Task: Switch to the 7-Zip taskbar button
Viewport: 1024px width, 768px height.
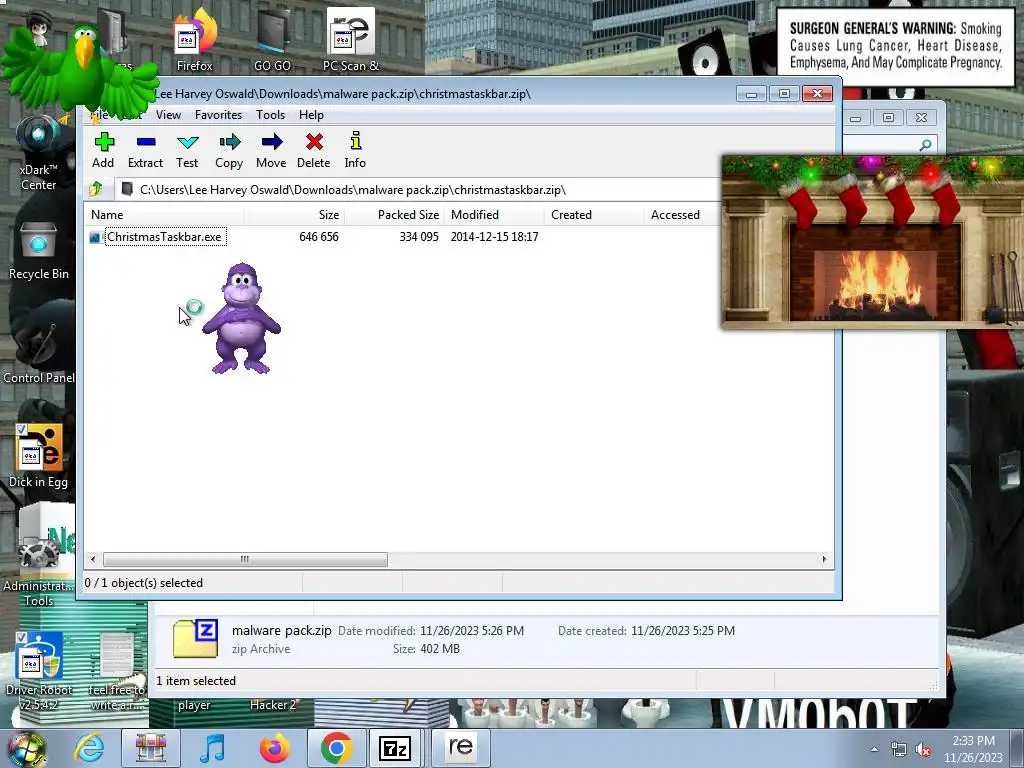Action: click(x=396, y=748)
